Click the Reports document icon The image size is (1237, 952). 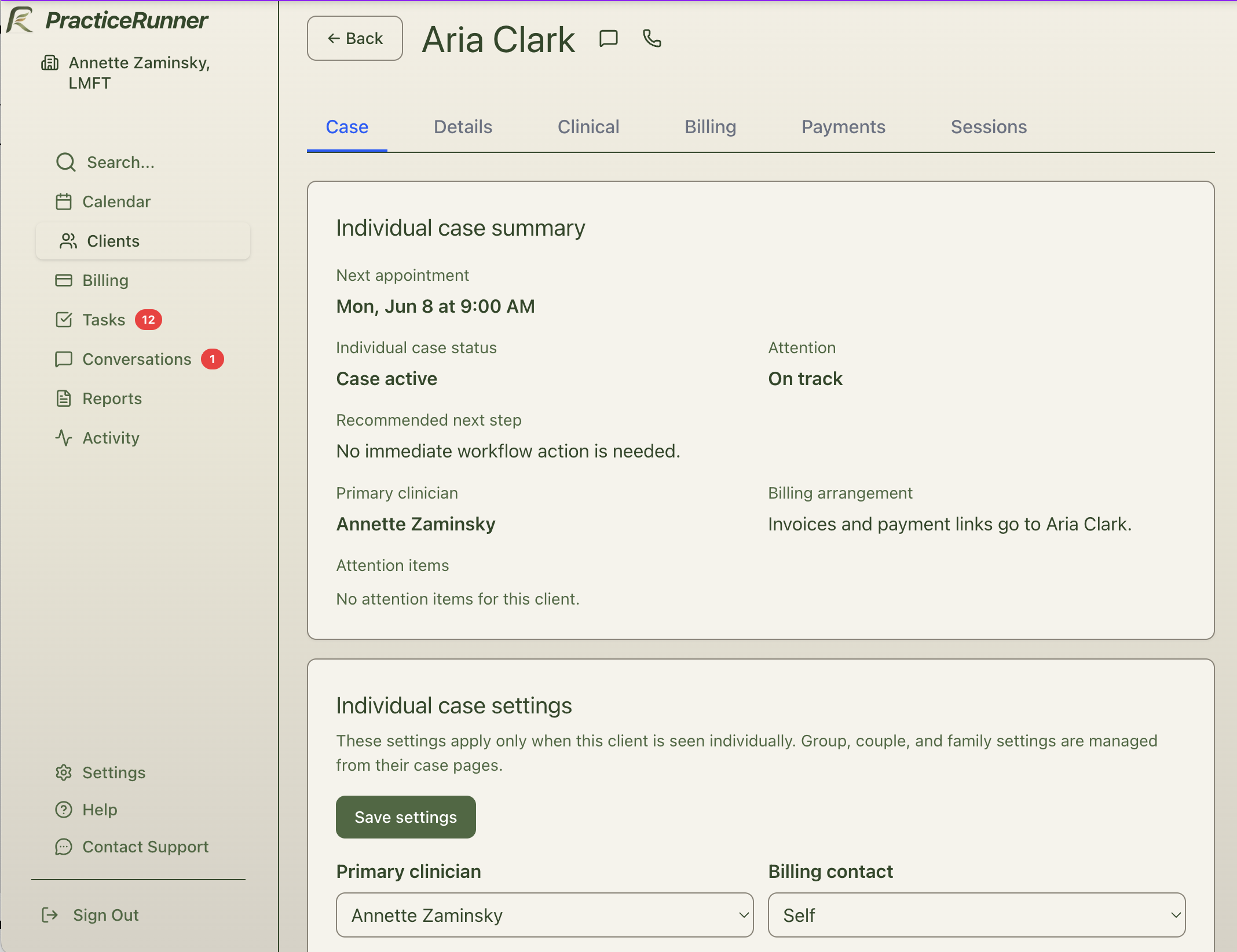click(x=64, y=398)
